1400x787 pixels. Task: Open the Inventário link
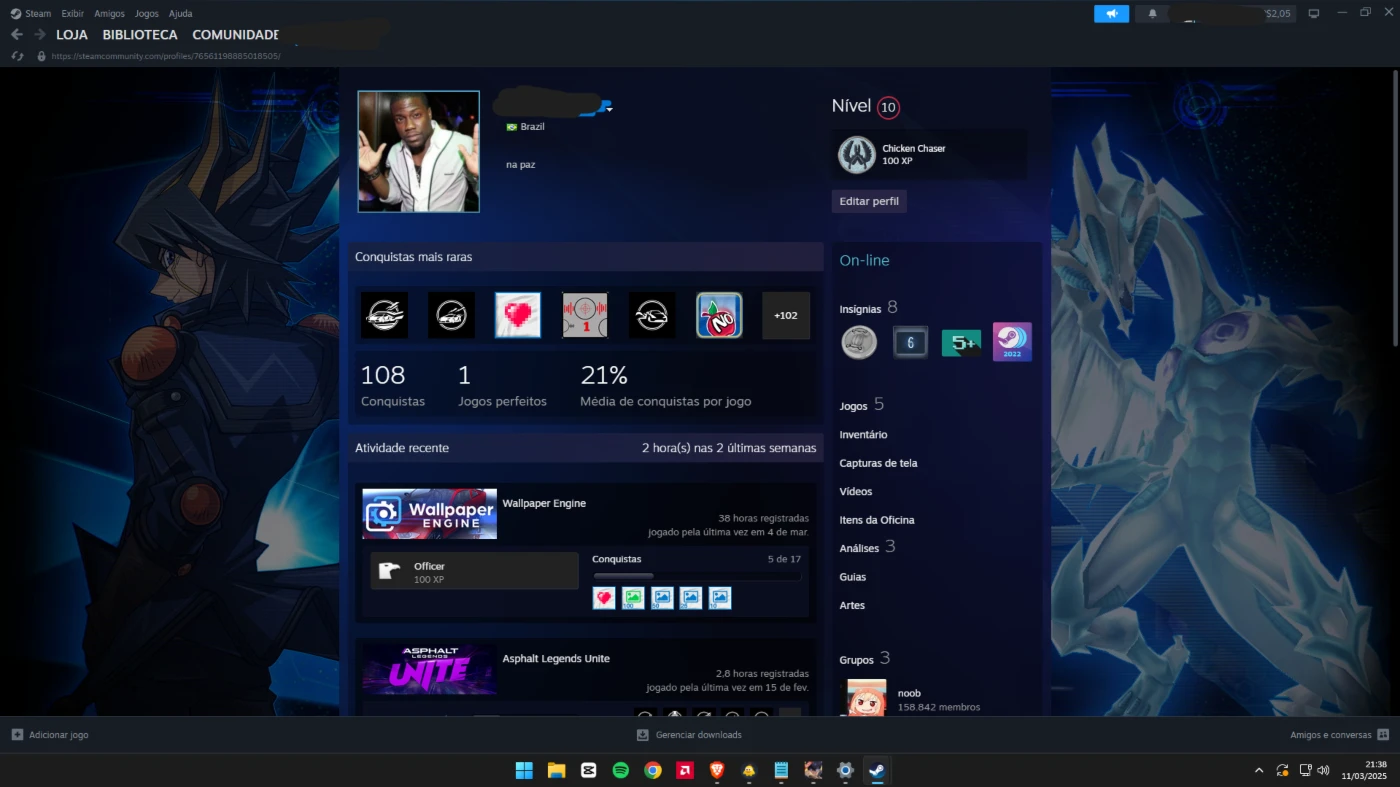[x=863, y=435]
